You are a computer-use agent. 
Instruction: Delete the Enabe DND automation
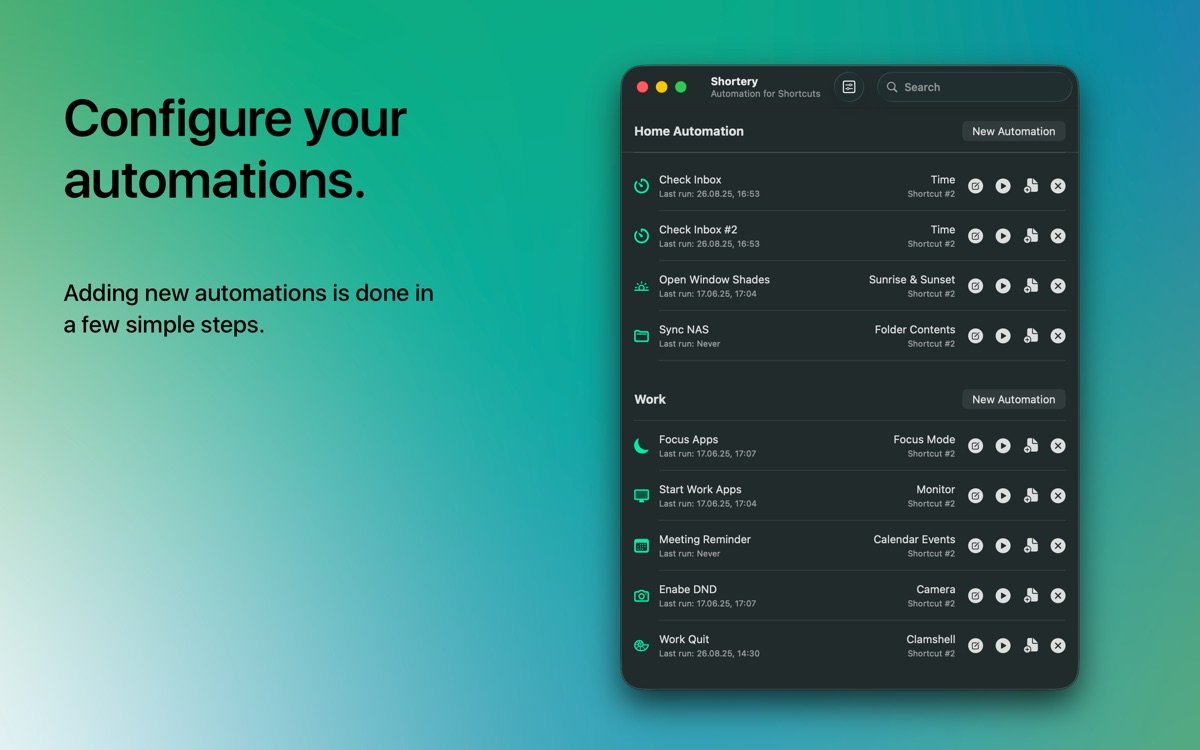tap(1058, 596)
